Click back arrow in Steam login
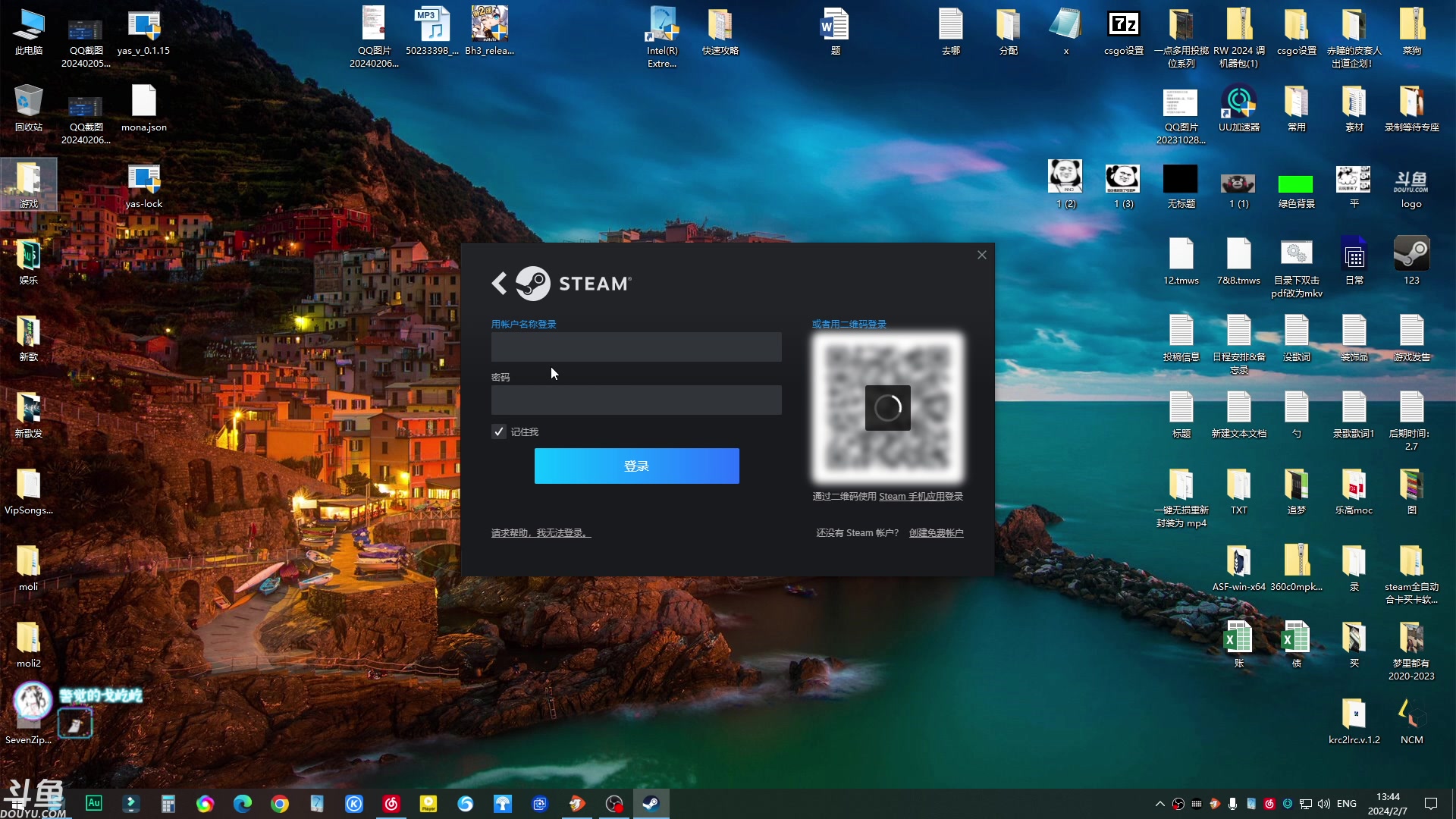Screen dimensions: 1456x819 (x=500, y=283)
